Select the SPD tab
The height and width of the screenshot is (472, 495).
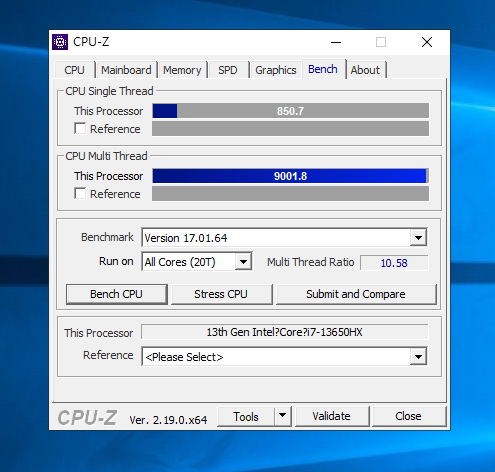coord(228,70)
